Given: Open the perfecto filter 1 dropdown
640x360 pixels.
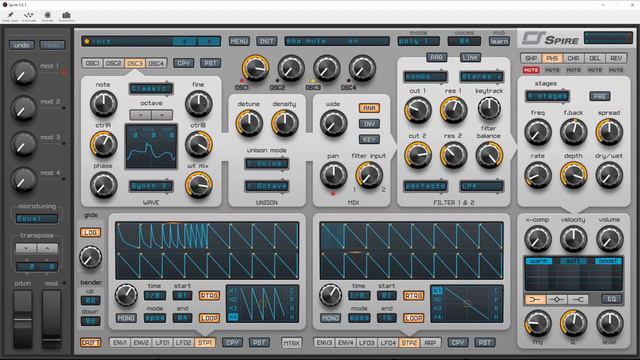Looking at the screenshot, I should click(425, 186).
